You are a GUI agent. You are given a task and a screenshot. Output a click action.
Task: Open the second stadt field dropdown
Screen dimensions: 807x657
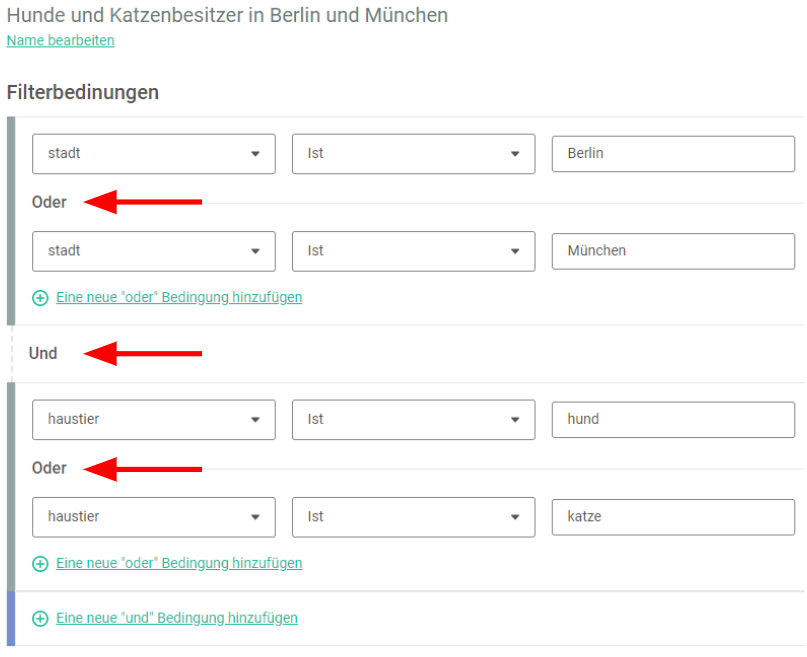click(x=154, y=251)
